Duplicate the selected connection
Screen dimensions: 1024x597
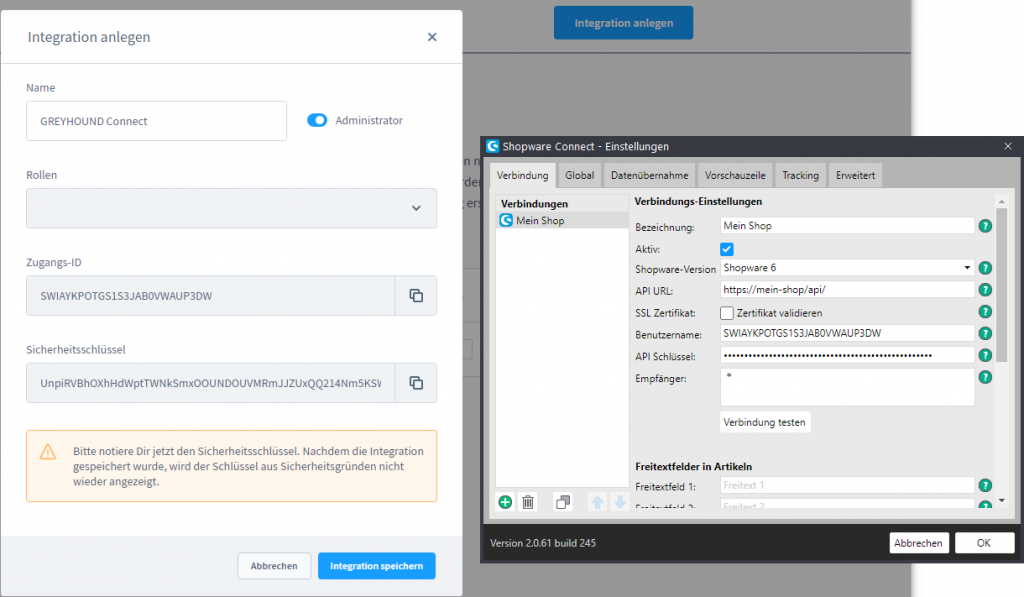click(x=562, y=502)
